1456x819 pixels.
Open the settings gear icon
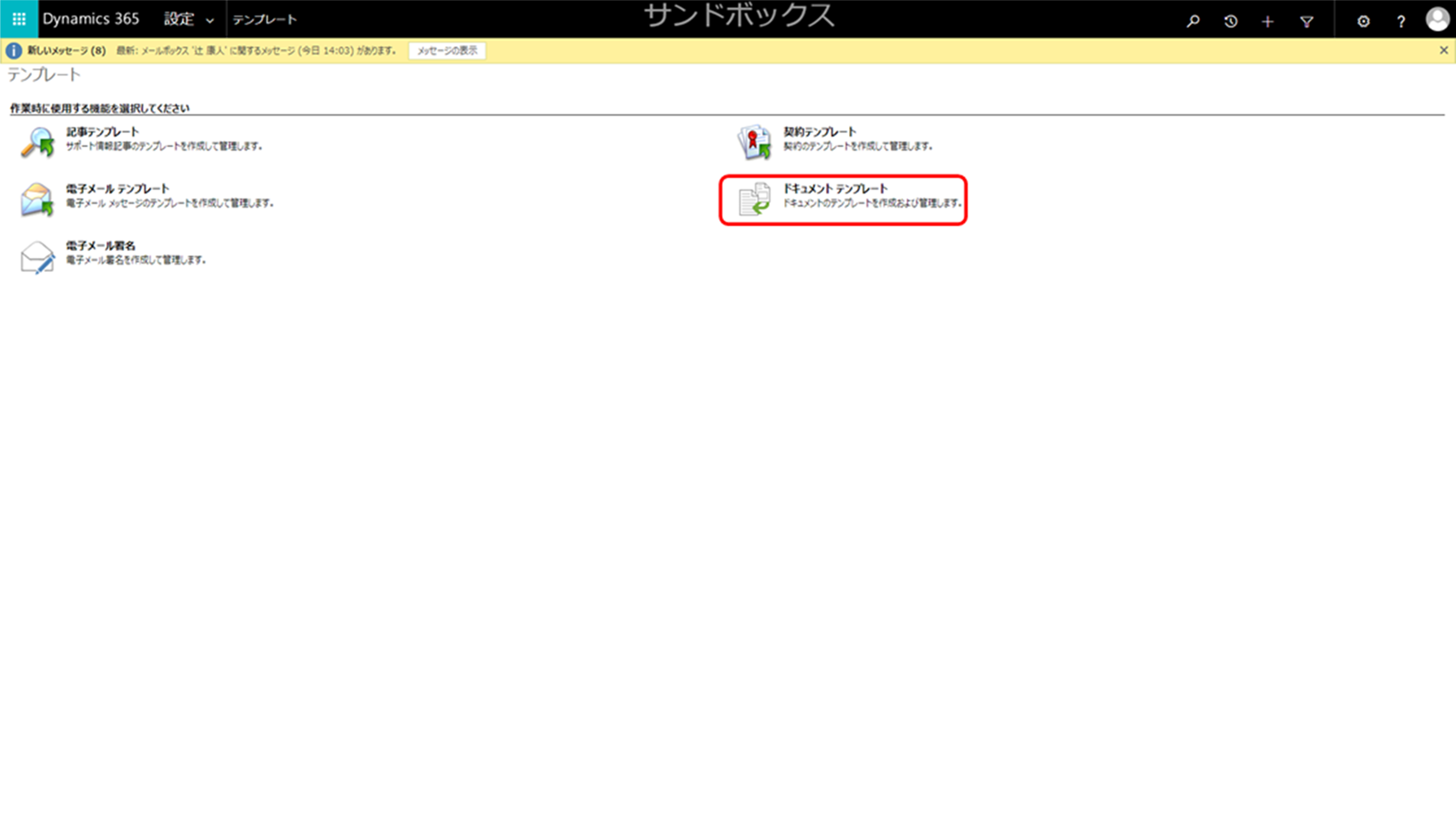tap(1363, 21)
